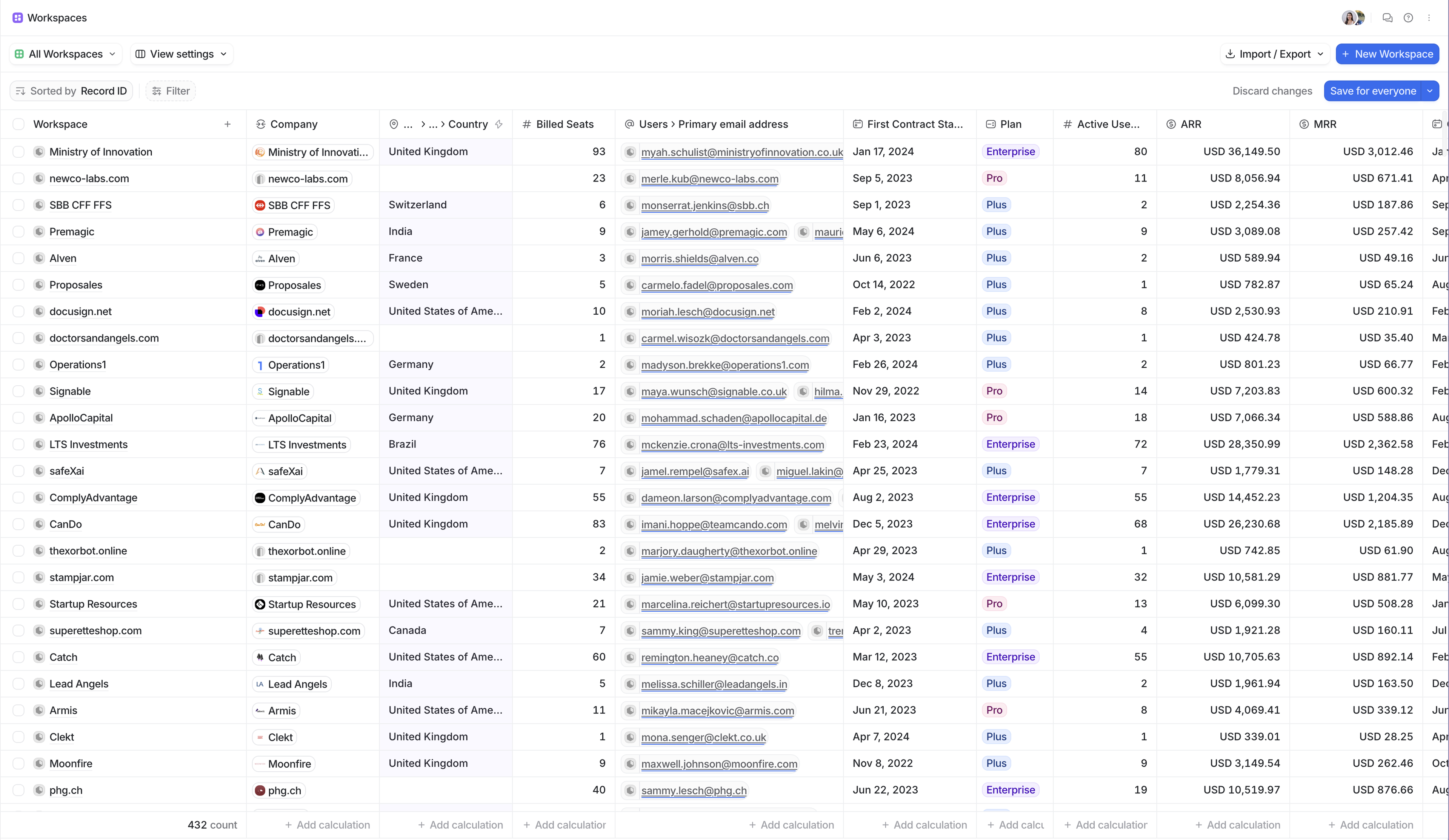
Task: Click the plus icon beside Workspace header
Action: coord(227,124)
